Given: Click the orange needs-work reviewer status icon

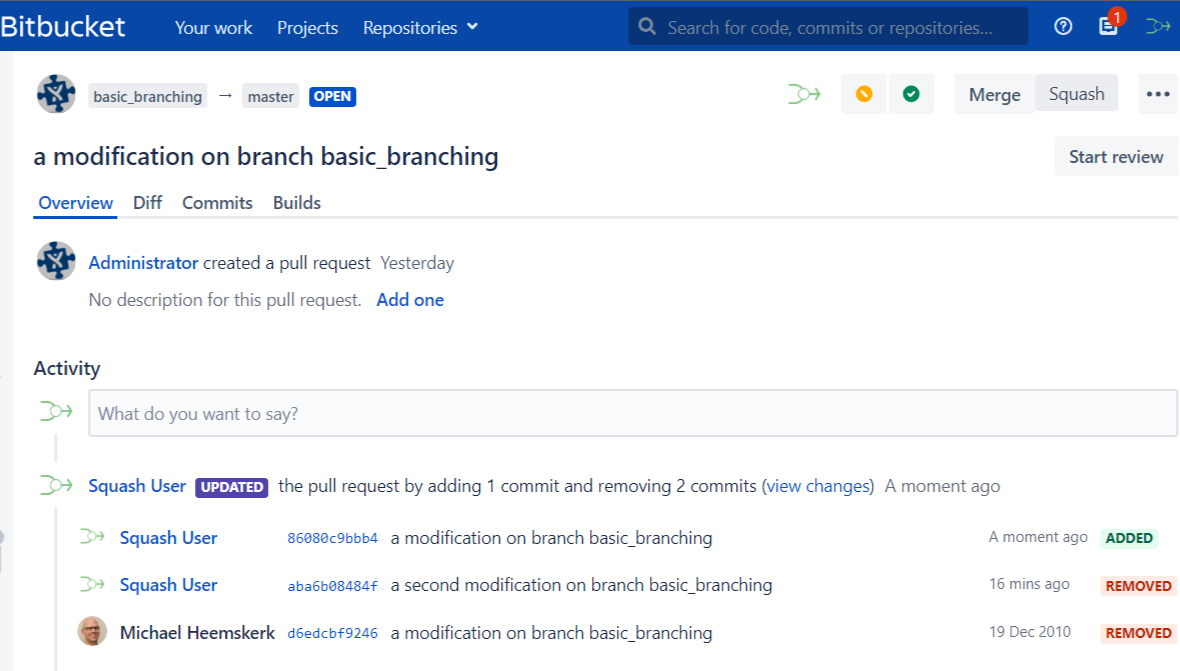Looking at the screenshot, I should pos(864,94).
